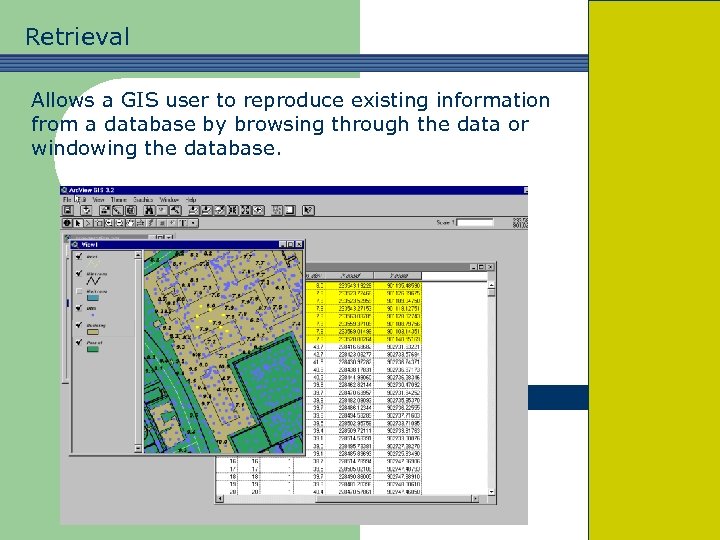Click Zoom to Active Themes button

pyautogui.click(x=207, y=210)
